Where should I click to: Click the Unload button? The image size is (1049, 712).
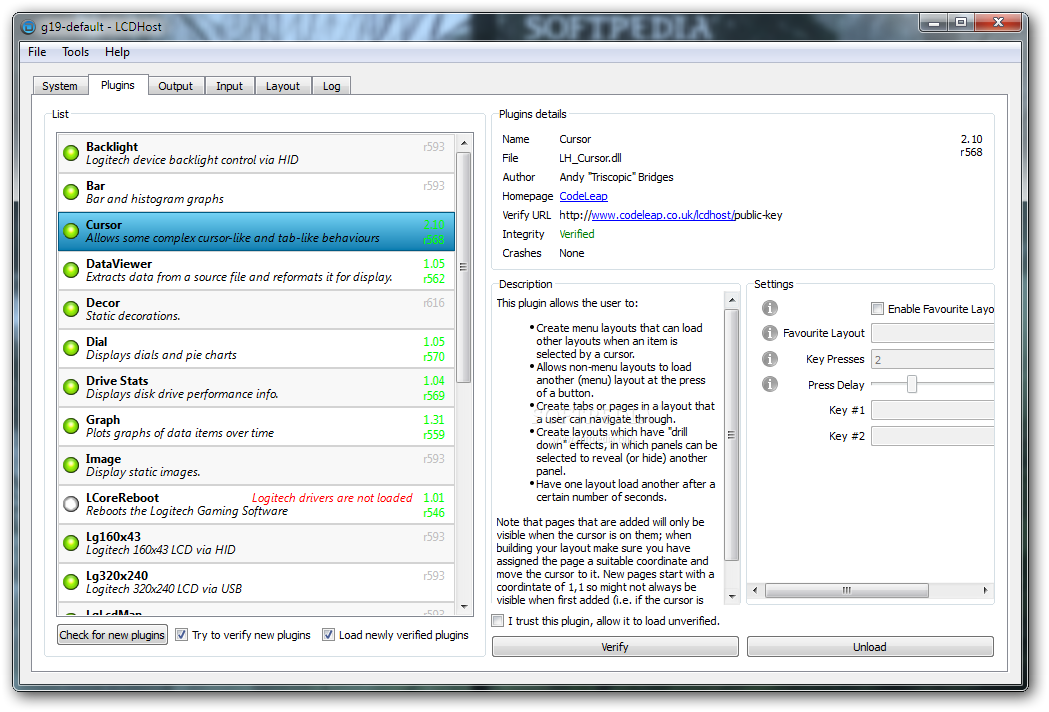pyautogui.click(x=870, y=646)
